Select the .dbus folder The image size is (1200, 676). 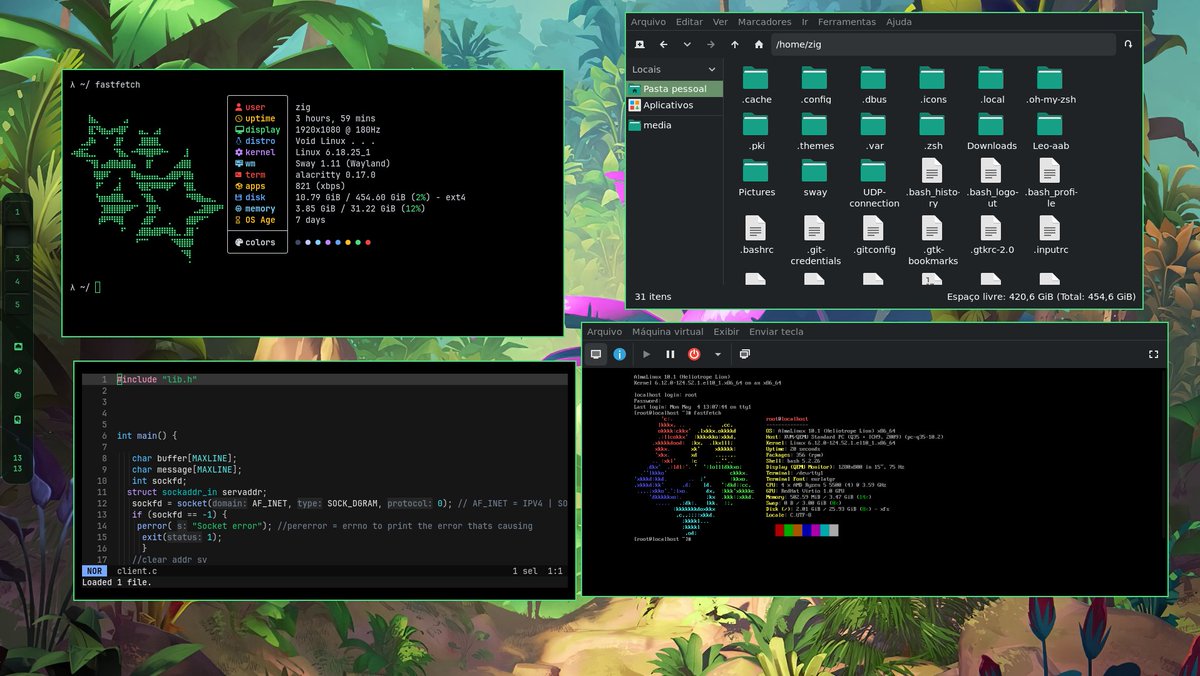pyautogui.click(x=874, y=86)
